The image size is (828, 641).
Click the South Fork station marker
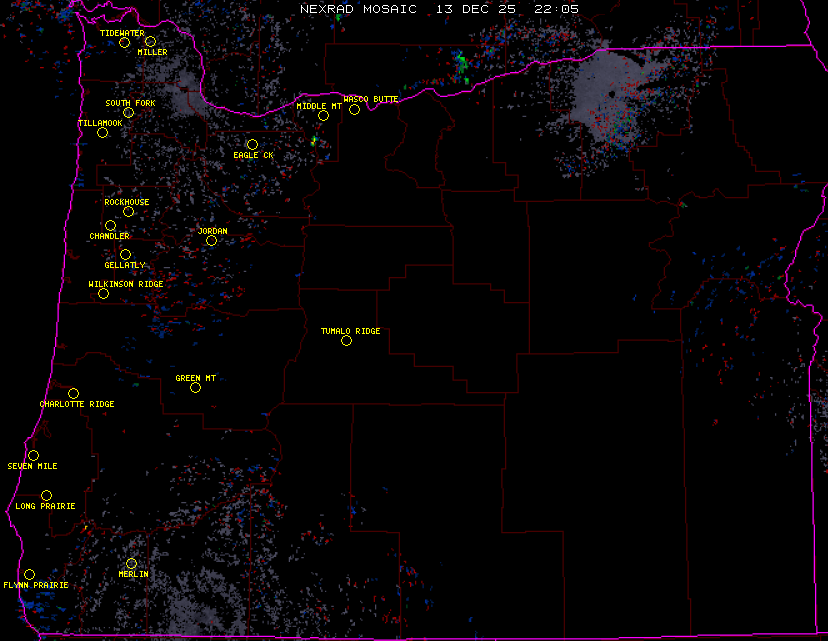pyautogui.click(x=128, y=112)
